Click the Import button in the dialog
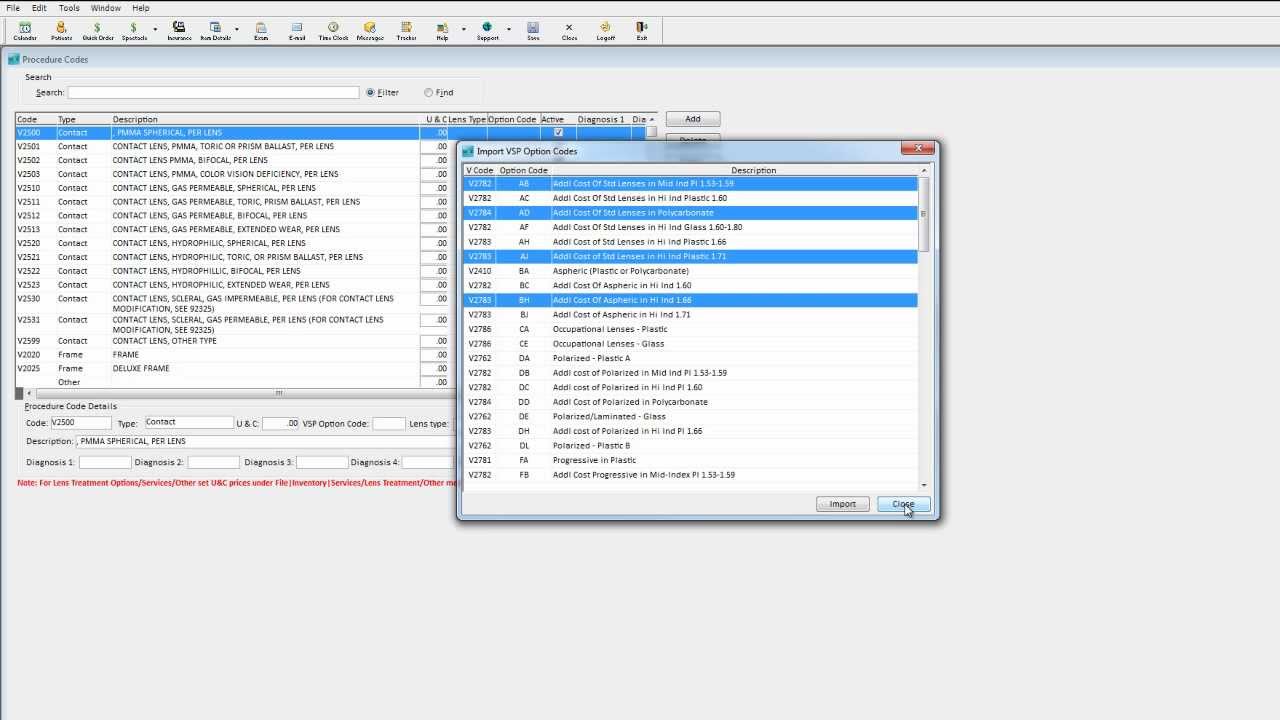The image size is (1280, 720). [843, 504]
